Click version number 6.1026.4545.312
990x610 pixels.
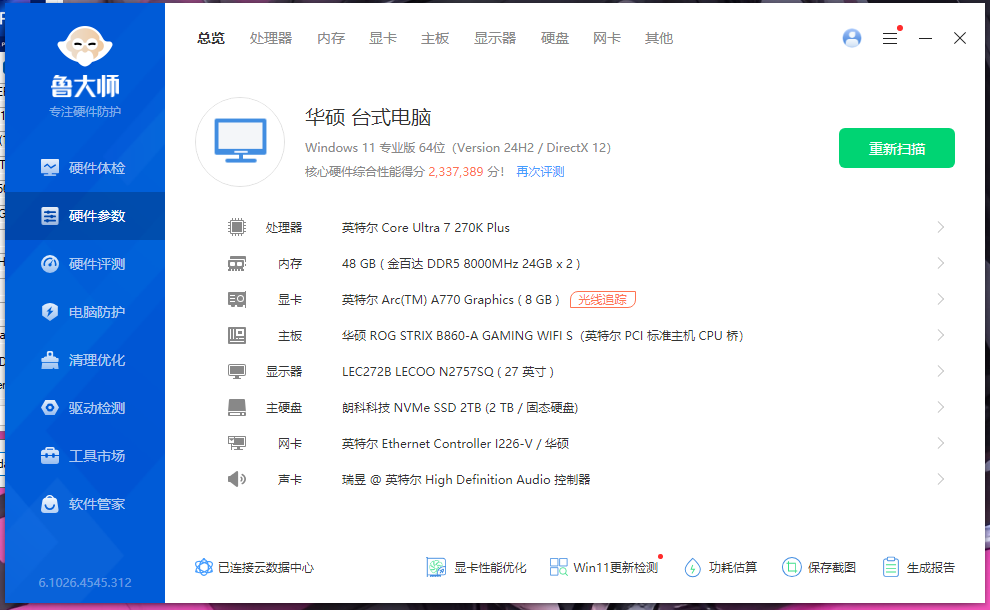pyautogui.click(x=85, y=582)
